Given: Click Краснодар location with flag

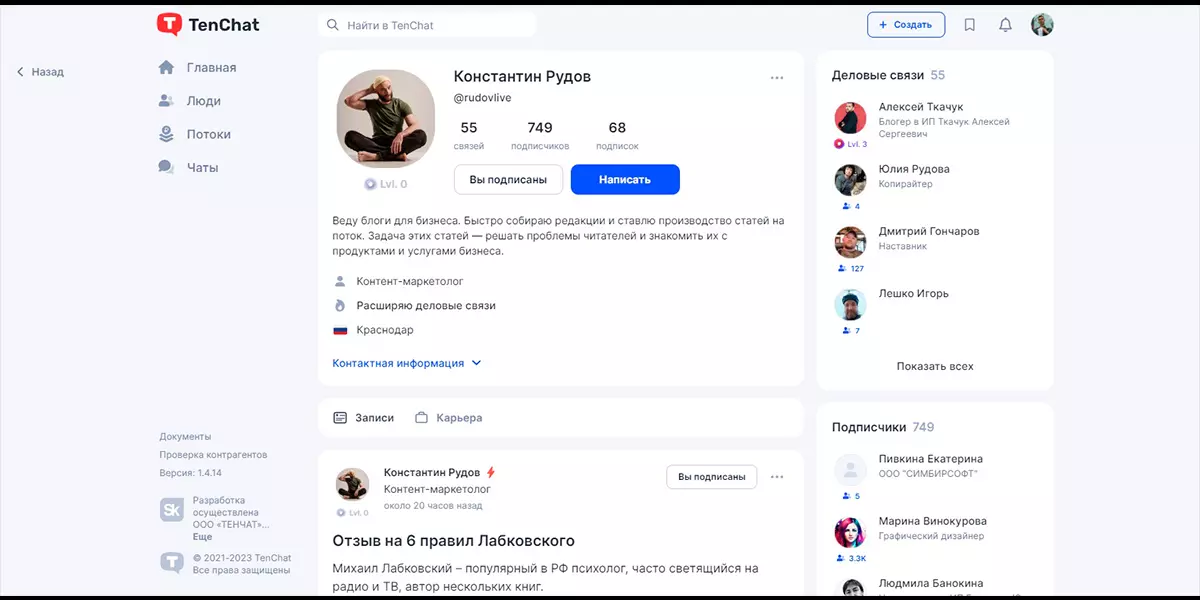Looking at the screenshot, I should click(373, 330).
